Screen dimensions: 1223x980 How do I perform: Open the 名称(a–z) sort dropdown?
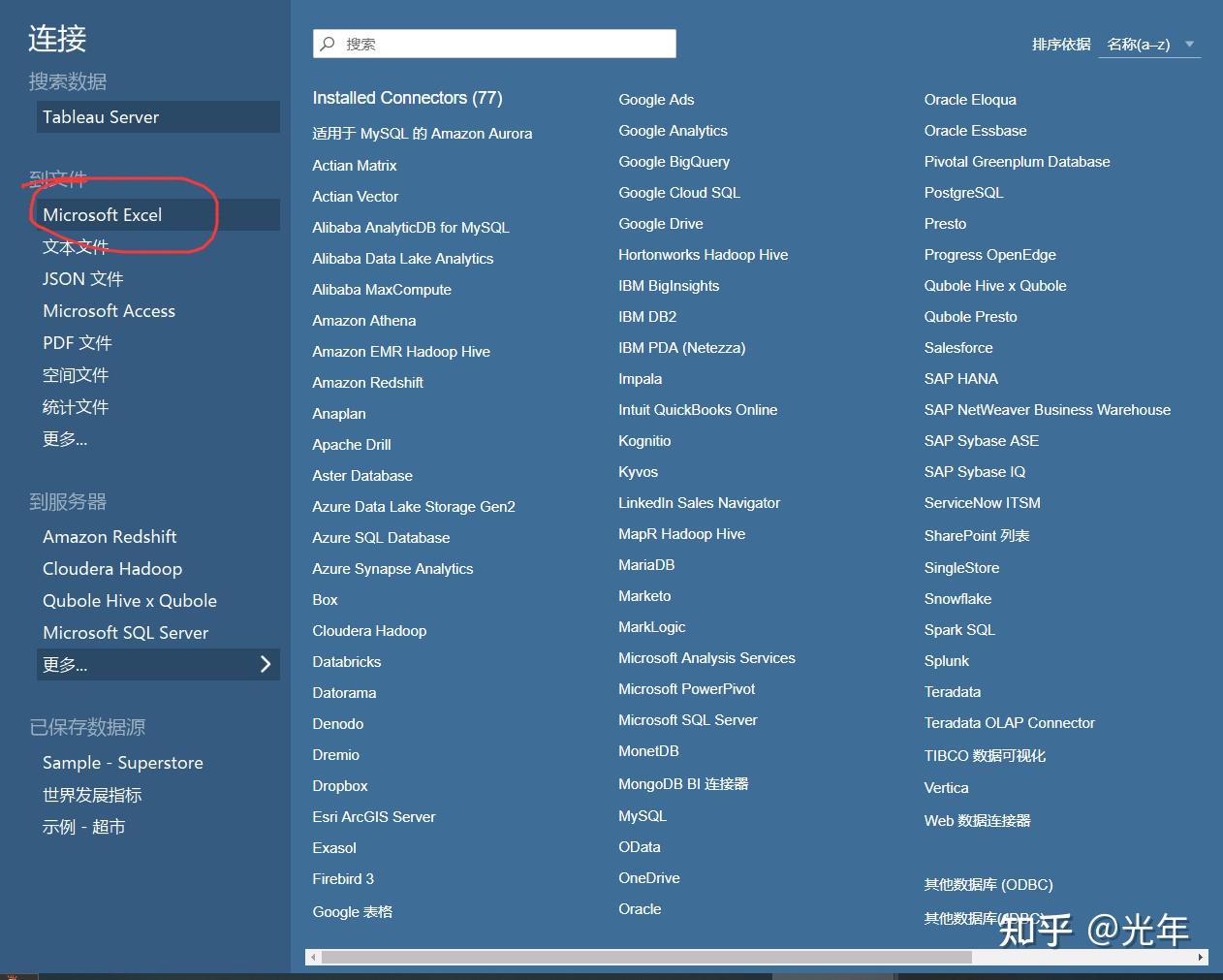pyautogui.click(x=1149, y=45)
